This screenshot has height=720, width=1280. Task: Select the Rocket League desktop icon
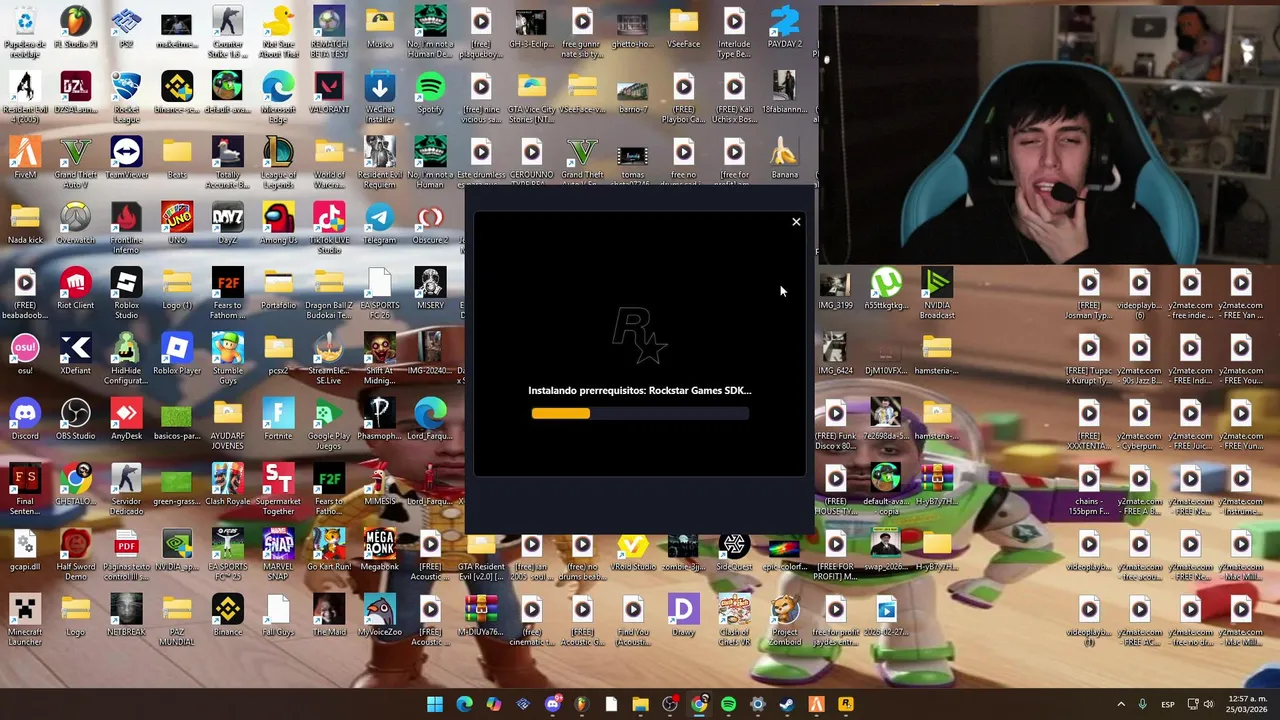(126, 95)
